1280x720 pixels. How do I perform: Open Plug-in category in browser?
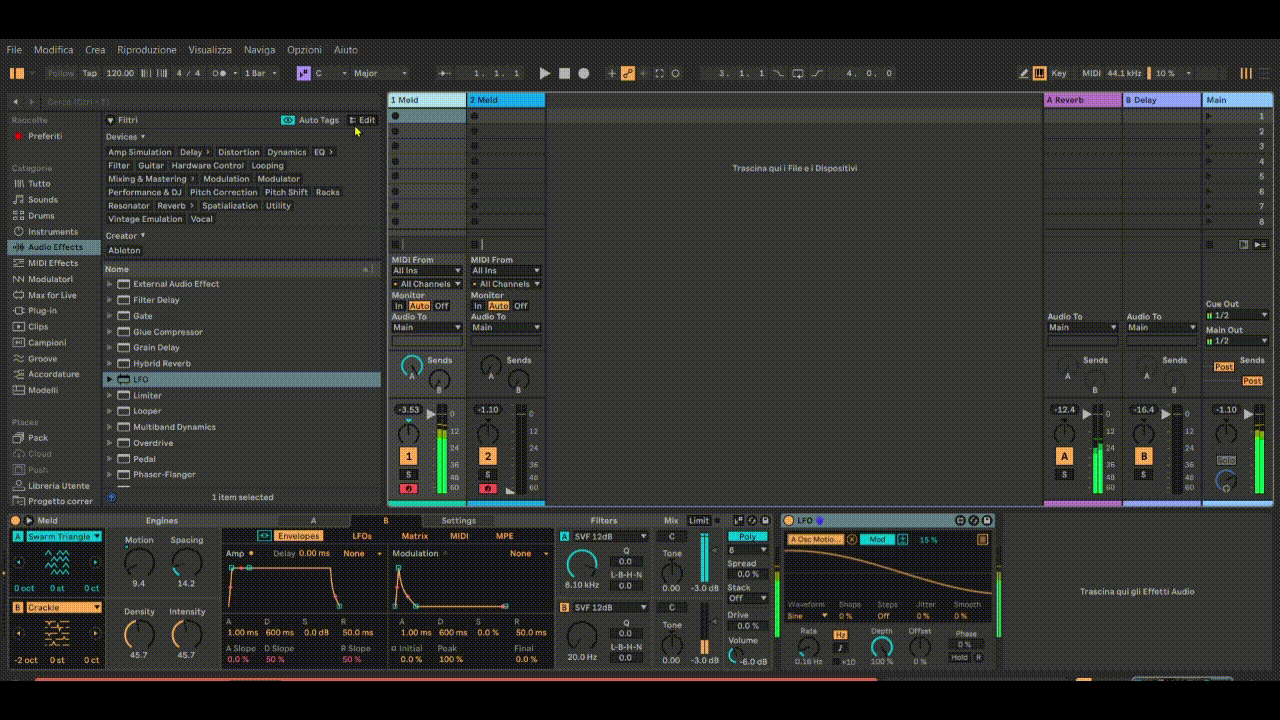(42, 310)
